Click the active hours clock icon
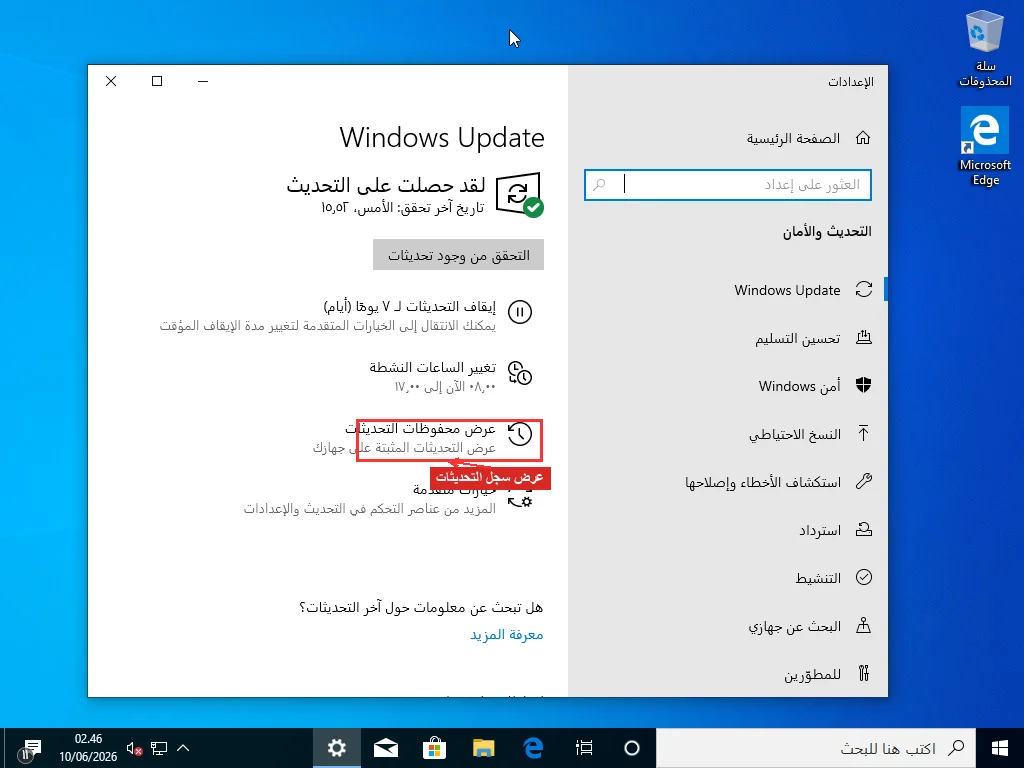 click(x=520, y=374)
